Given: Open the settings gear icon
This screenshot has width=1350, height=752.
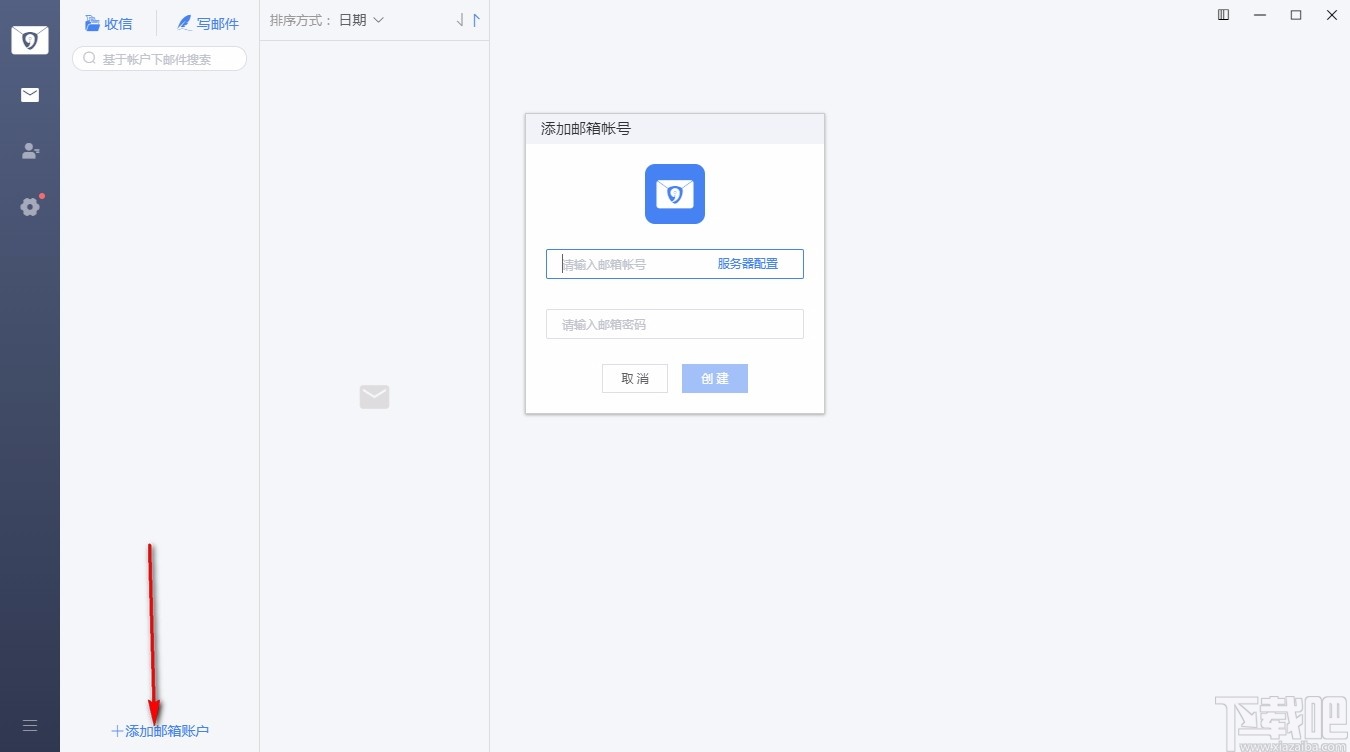Looking at the screenshot, I should coord(31,206).
